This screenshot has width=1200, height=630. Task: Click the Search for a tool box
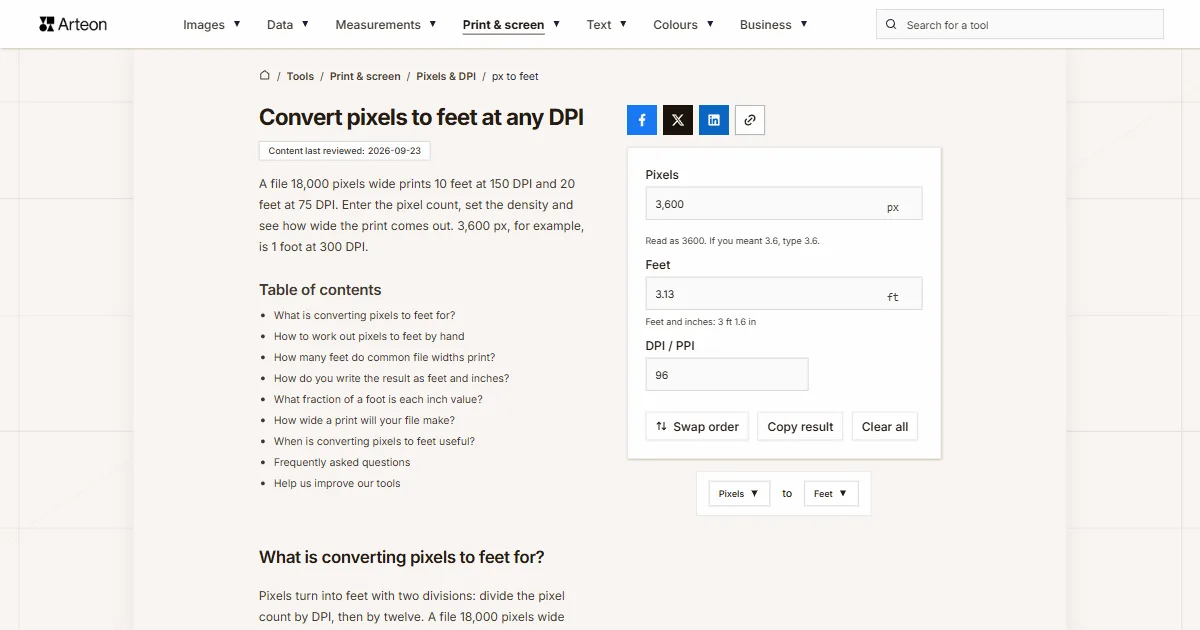[x=1020, y=25]
